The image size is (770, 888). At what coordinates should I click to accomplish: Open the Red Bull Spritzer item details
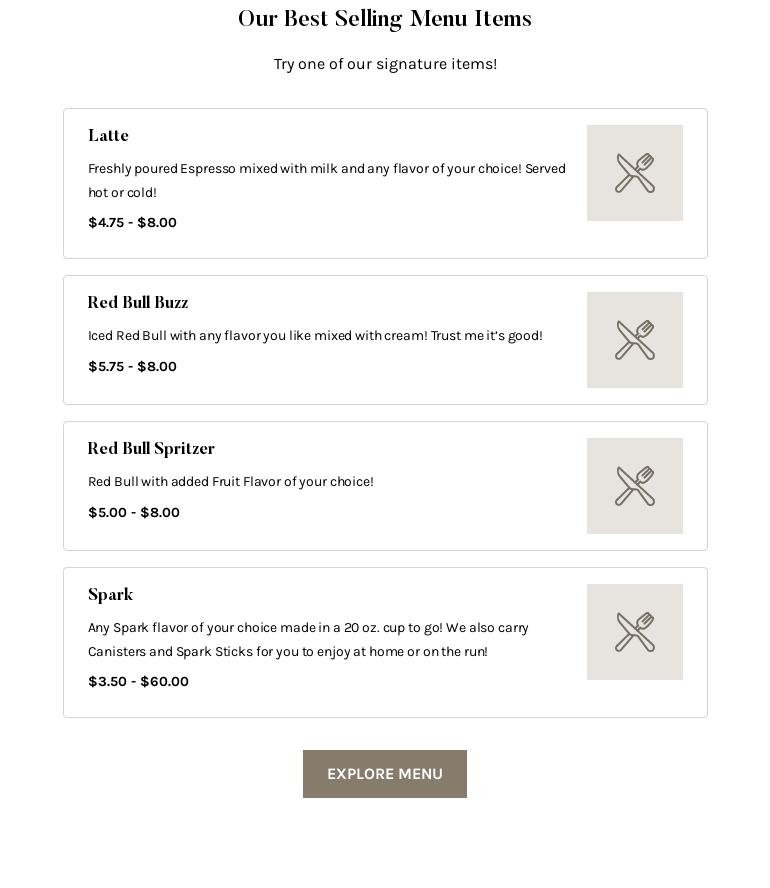coord(151,449)
